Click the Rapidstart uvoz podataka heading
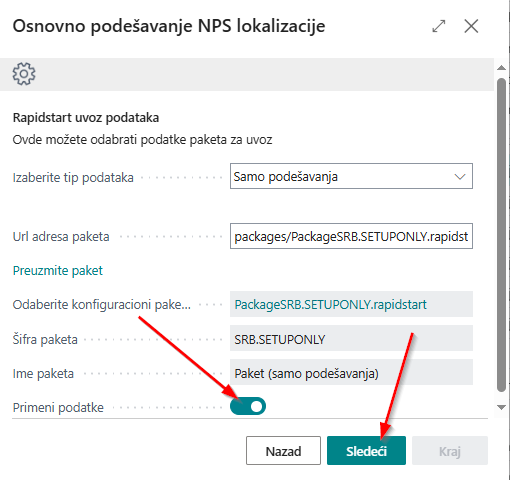The height and width of the screenshot is (480, 510). coord(86,118)
